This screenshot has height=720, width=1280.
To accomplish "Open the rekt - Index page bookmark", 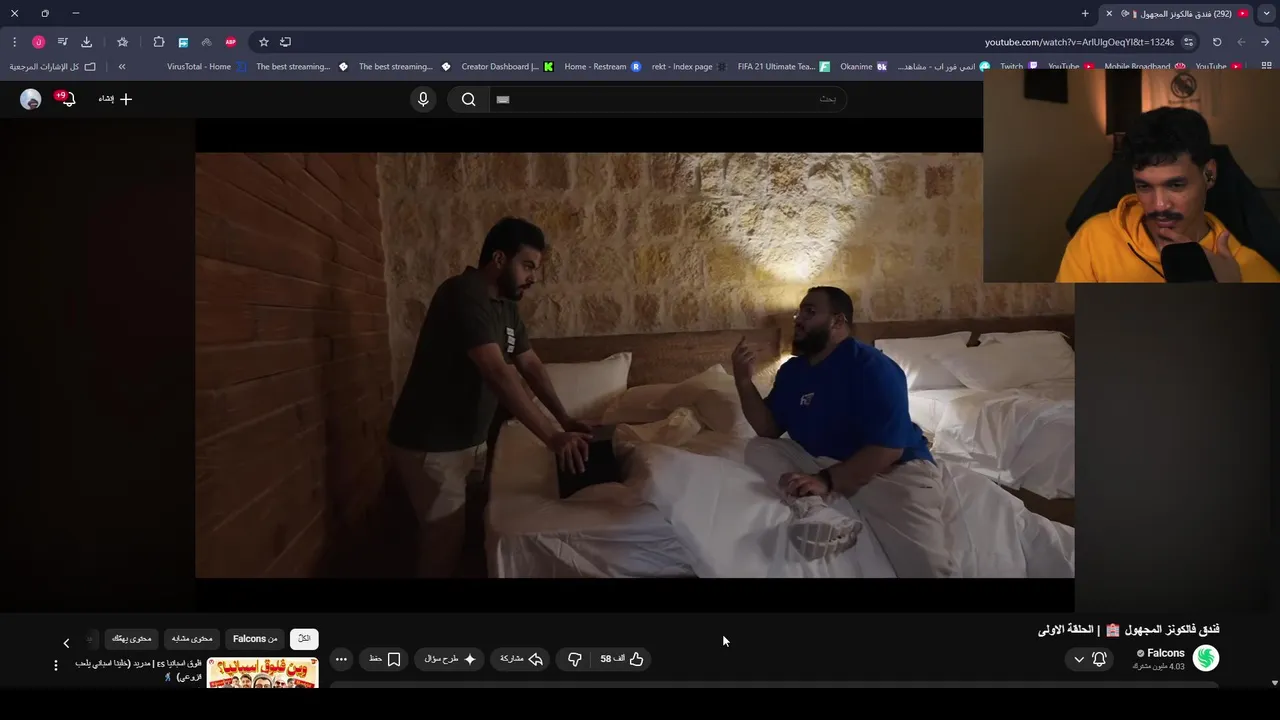I will pyautogui.click(x=689, y=67).
